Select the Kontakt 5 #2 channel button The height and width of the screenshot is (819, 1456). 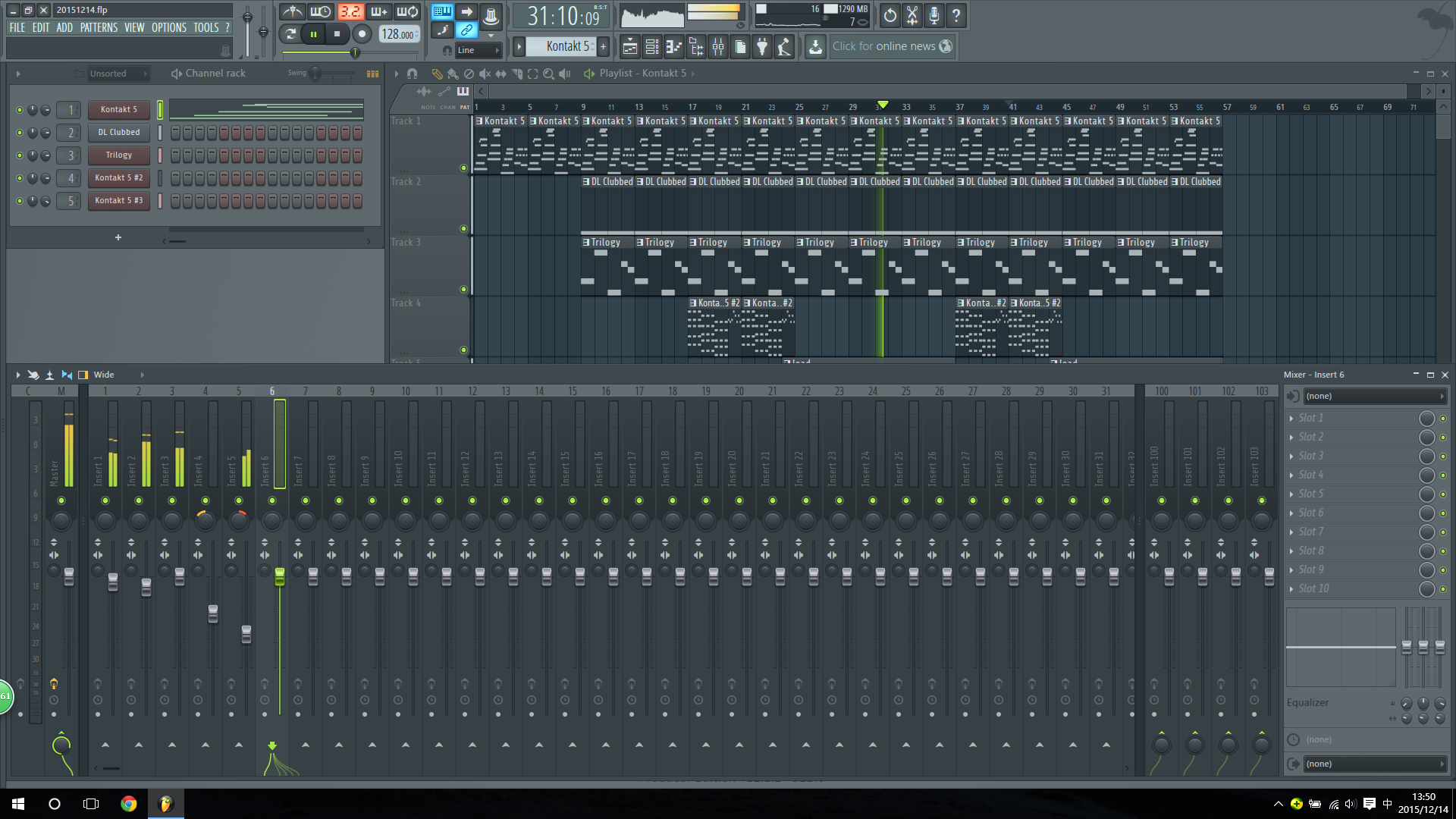119,178
